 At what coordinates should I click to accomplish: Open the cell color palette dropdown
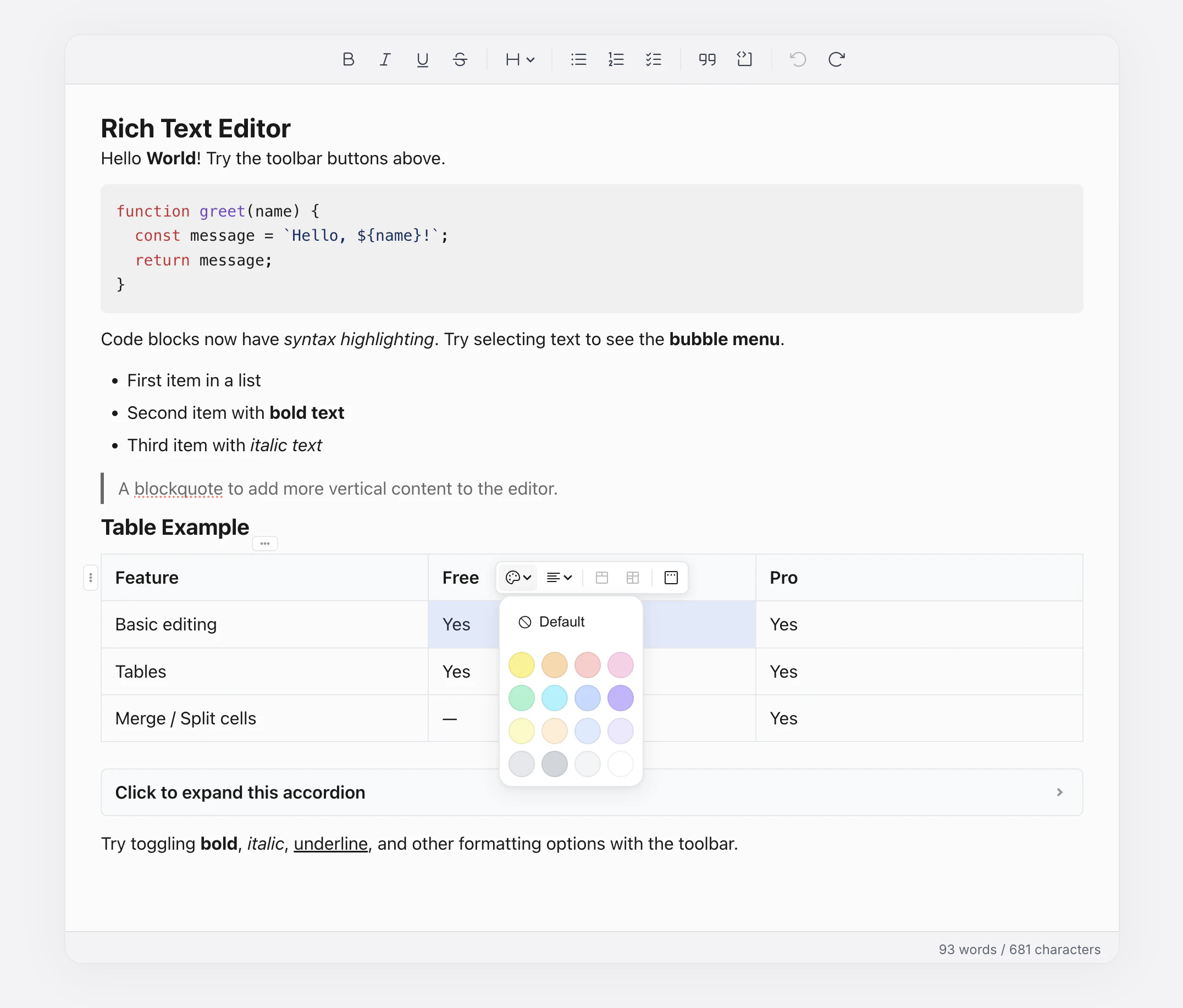pyautogui.click(x=517, y=578)
